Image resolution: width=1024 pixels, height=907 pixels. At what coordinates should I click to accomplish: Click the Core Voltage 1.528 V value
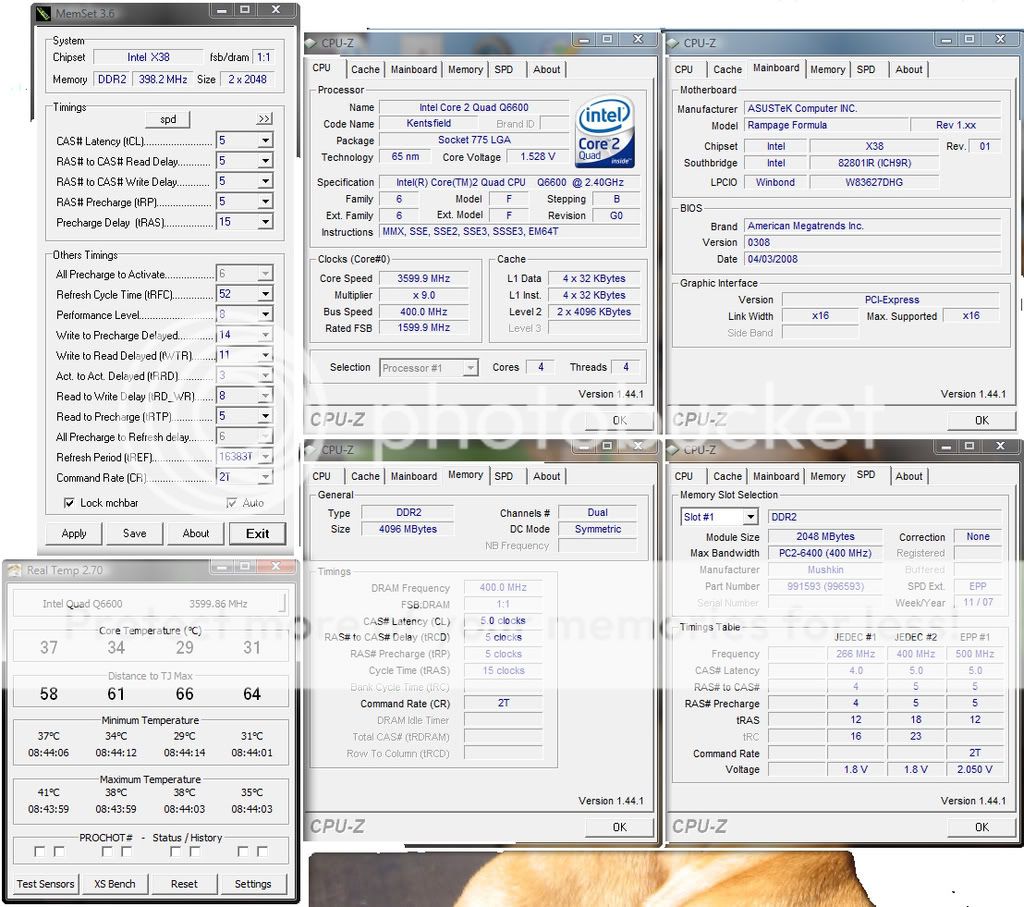point(537,157)
